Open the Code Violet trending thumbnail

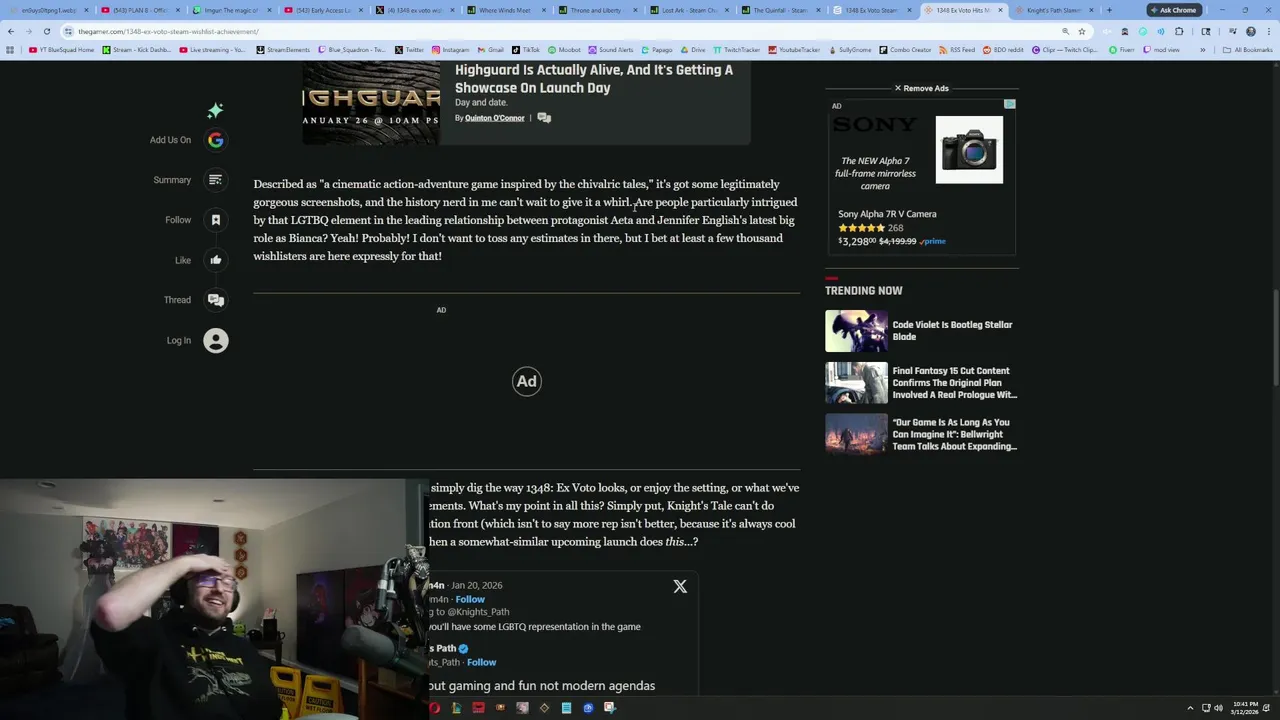856,331
